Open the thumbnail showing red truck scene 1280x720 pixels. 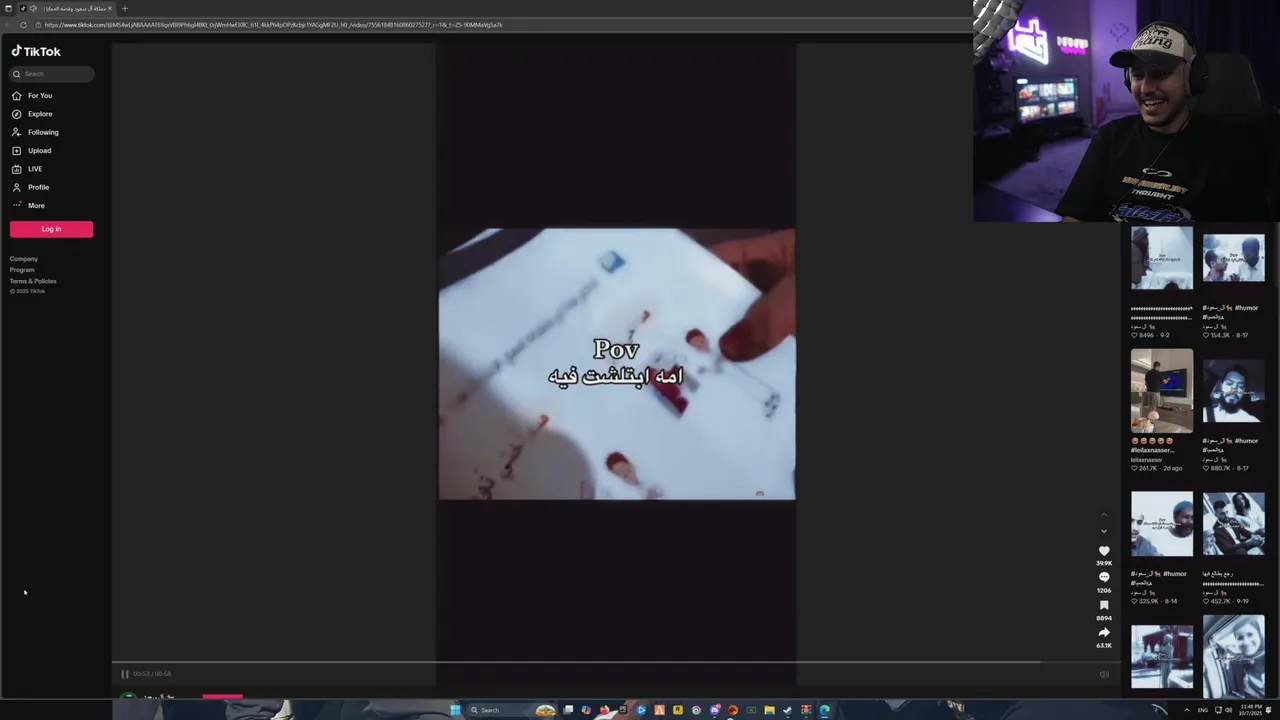pos(1162,656)
